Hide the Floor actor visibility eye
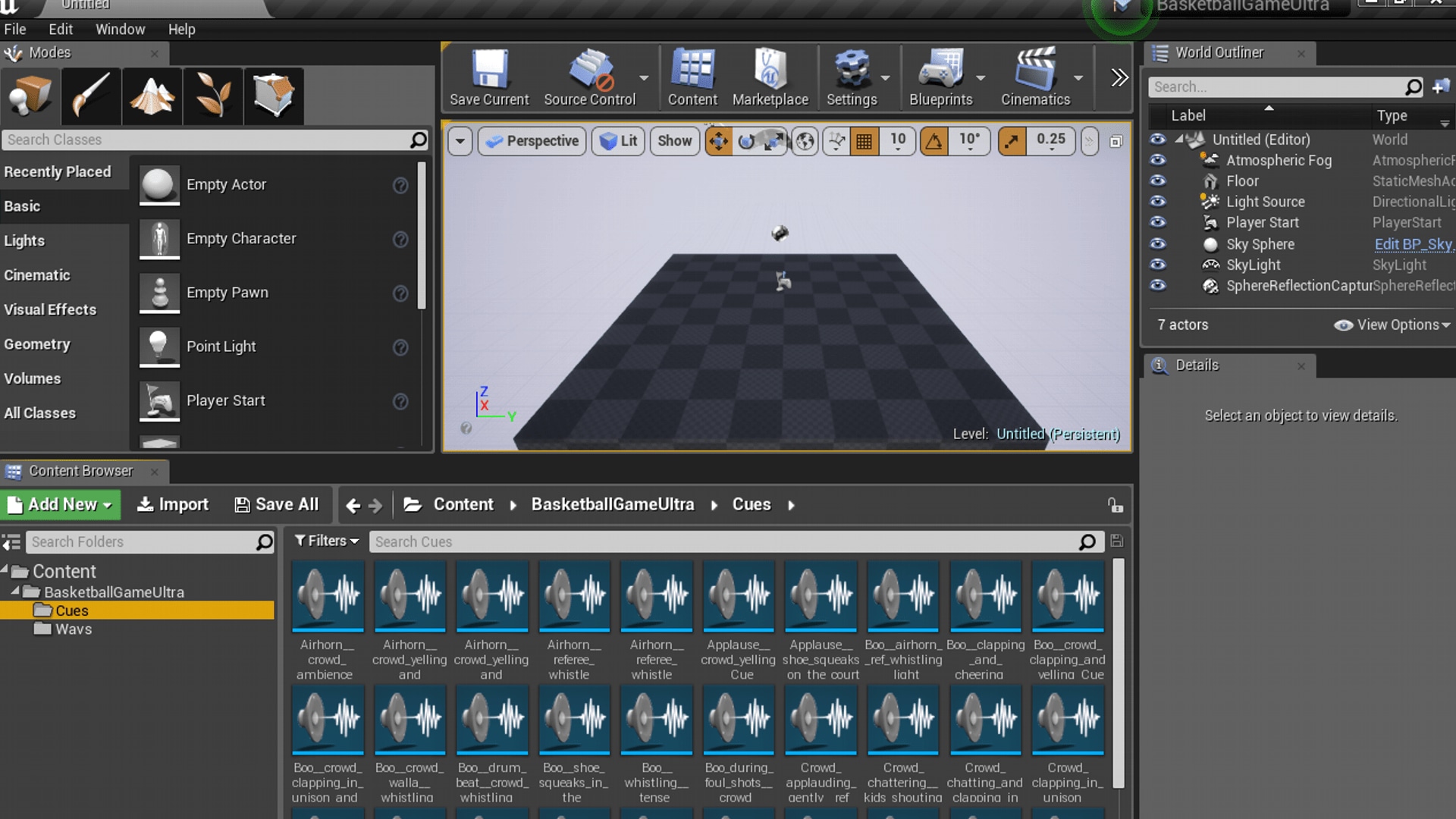This screenshot has height=819, width=1456. pyautogui.click(x=1157, y=181)
